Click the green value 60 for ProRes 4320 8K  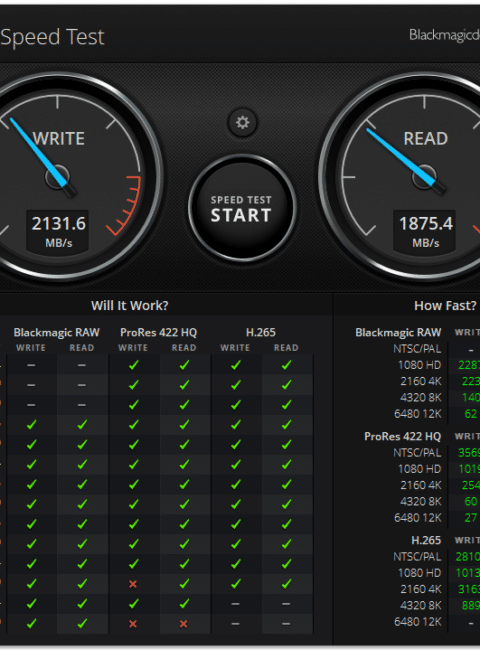[x=470, y=502]
